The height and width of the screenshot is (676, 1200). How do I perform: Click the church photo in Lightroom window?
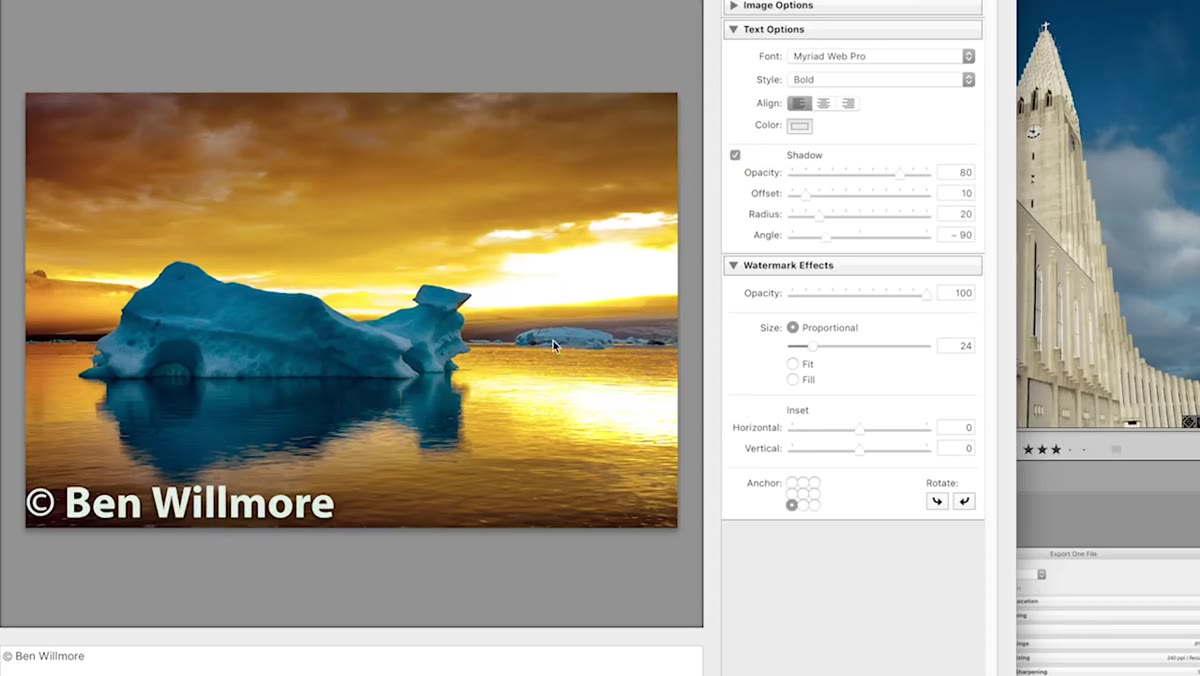(1108, 215)
